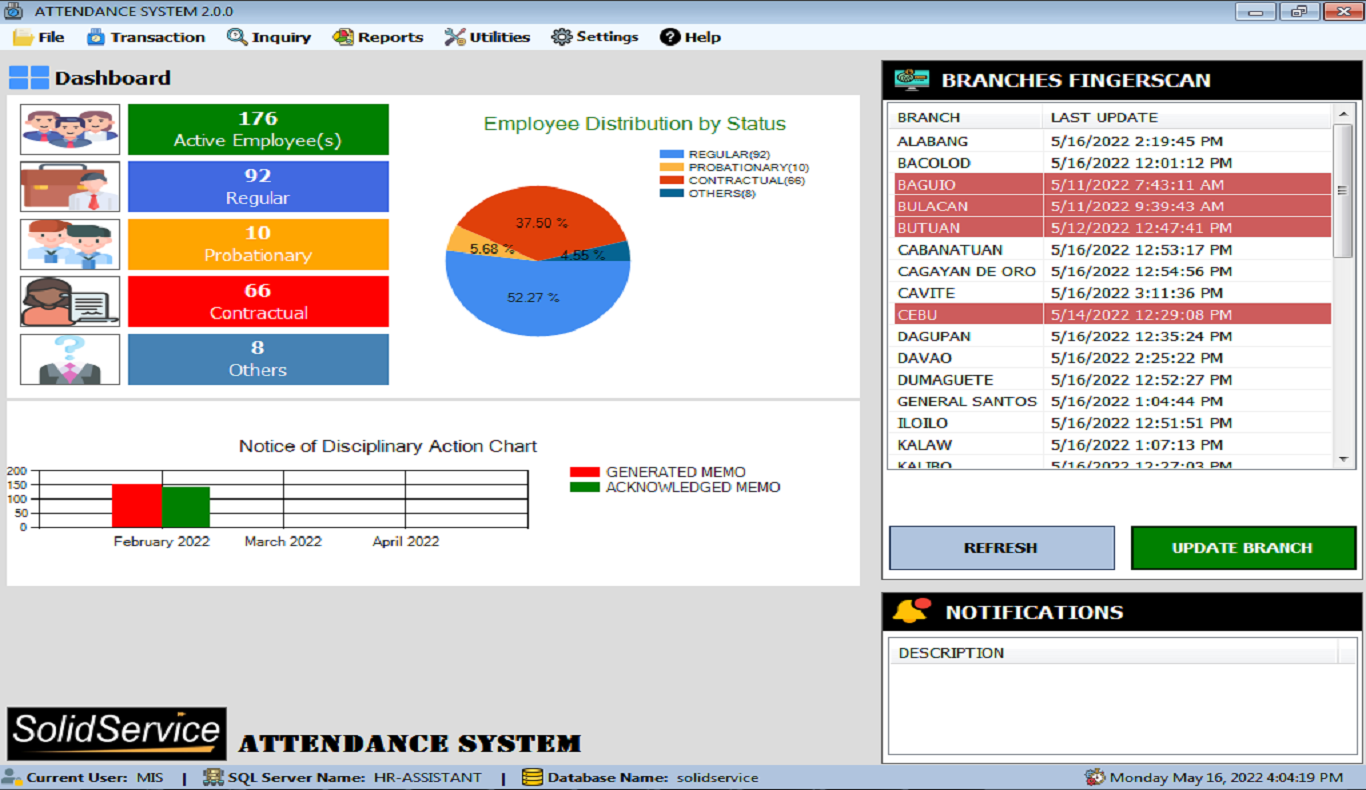Viewport: 1366px width, 790px height.
Task: Select the BACOLOD branch row
Action: coord(1110,163)
